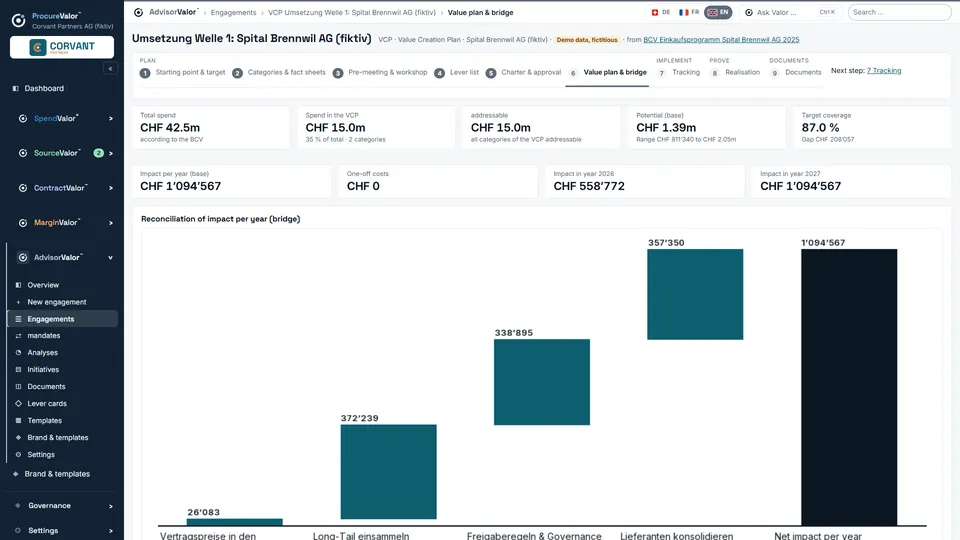Image resolution: width=960 pixels, height=540 pixels.
Task: Open step 4 Lever list
Action: pyautogui.click(x=457, y=73)
